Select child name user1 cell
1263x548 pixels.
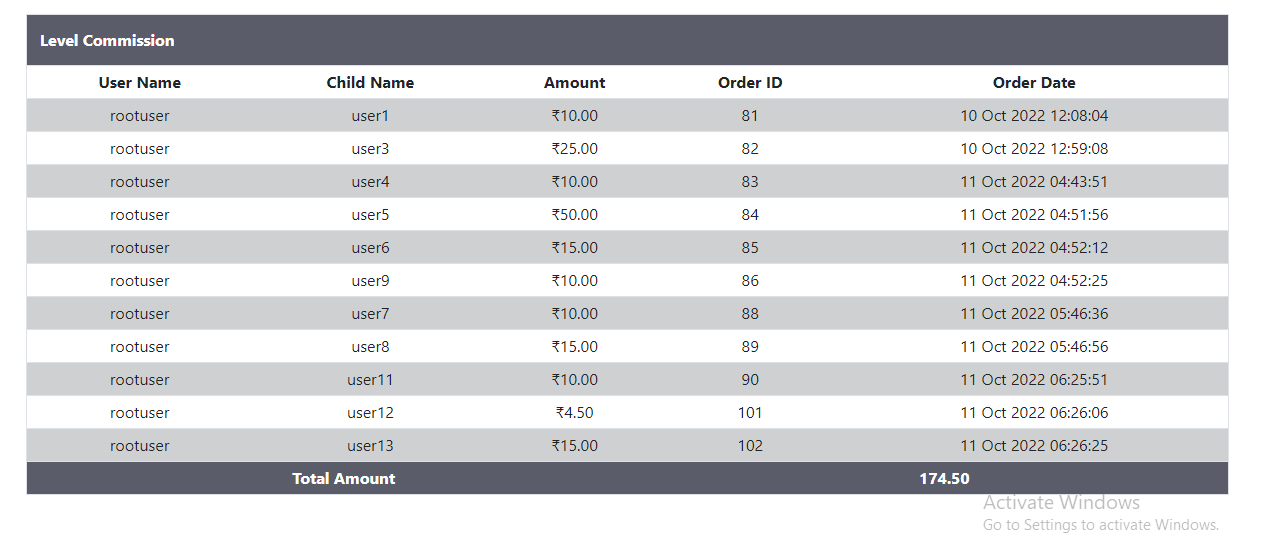coord(370,116)
